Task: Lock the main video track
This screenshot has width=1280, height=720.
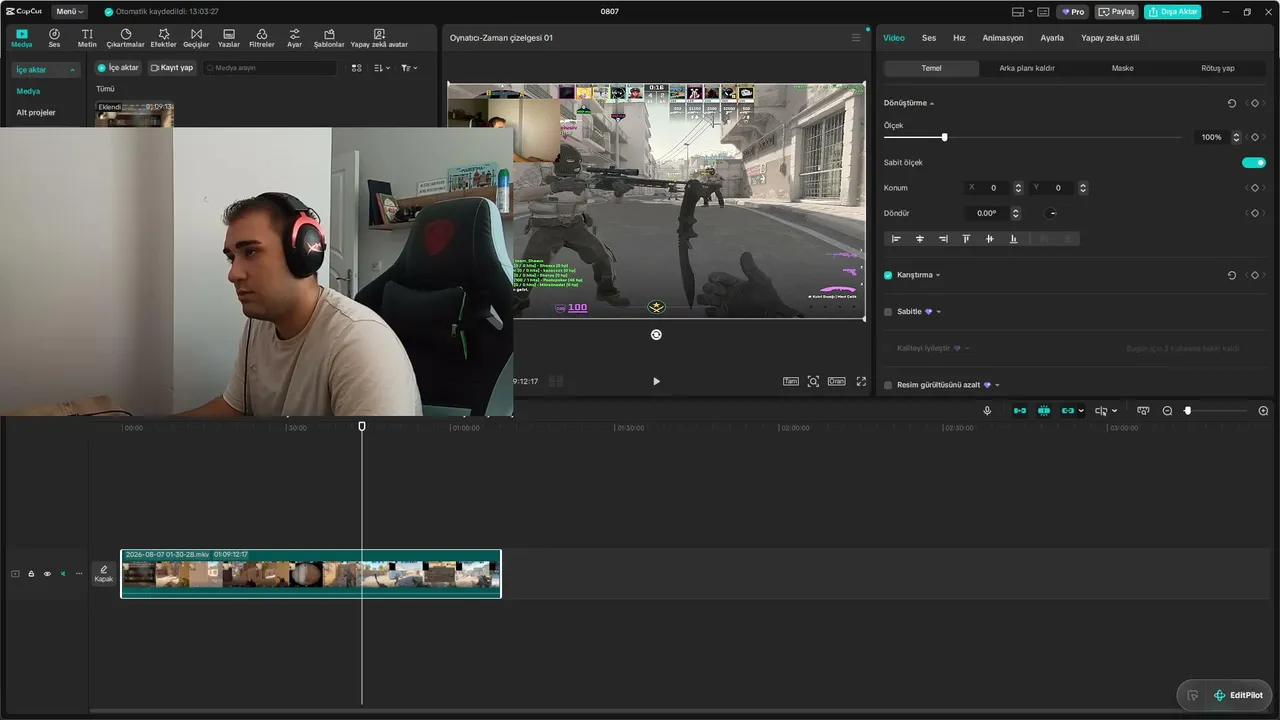Action: click(x=31, y=574)
